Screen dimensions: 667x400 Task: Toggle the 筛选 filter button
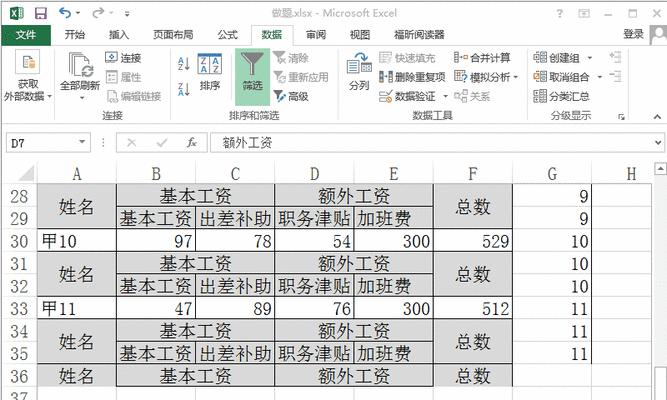tap(252, 77)
